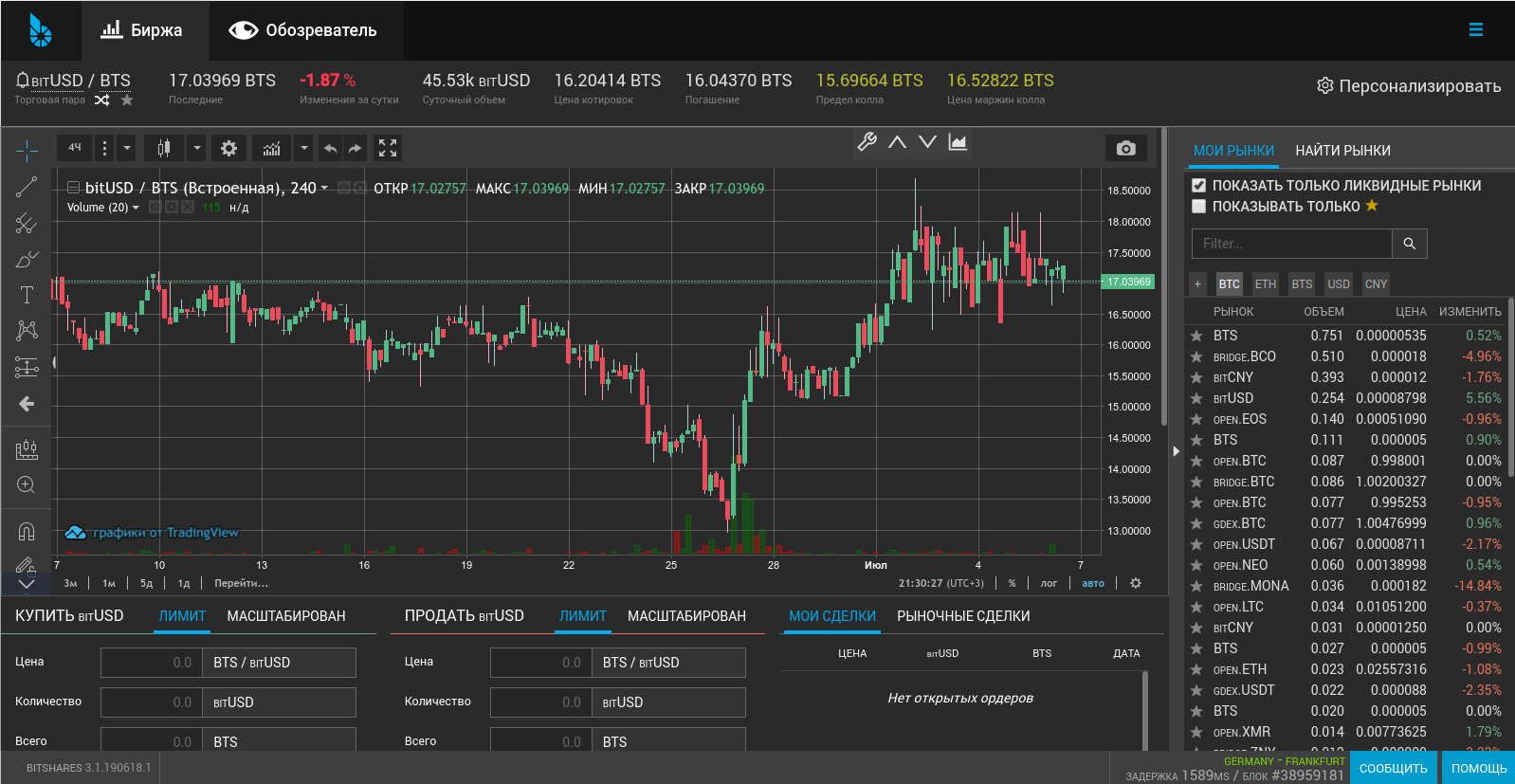Screen dimensions: 1515x784
Task: Switch to the Обозреватель tab
Action: click(x=303, y=30)
